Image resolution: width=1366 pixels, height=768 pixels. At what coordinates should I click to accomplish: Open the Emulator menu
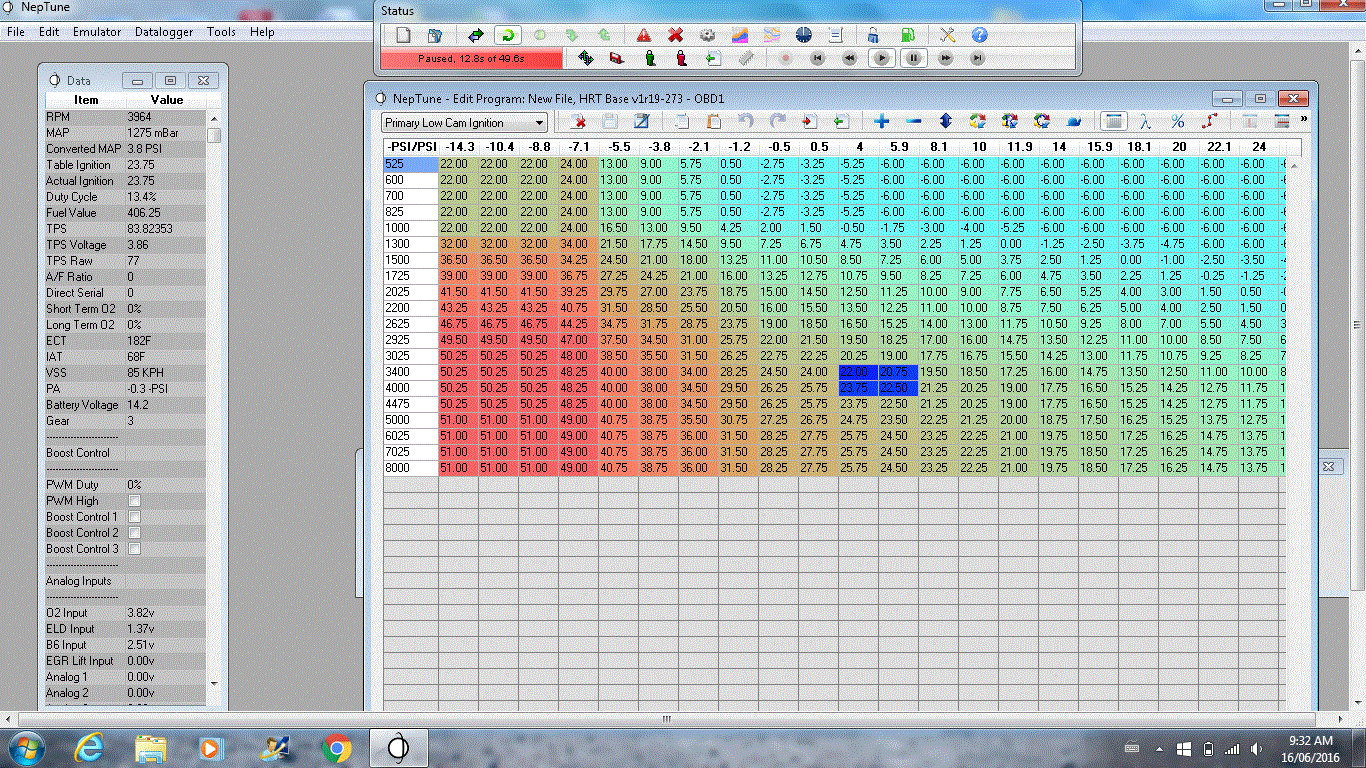[97, 32]
